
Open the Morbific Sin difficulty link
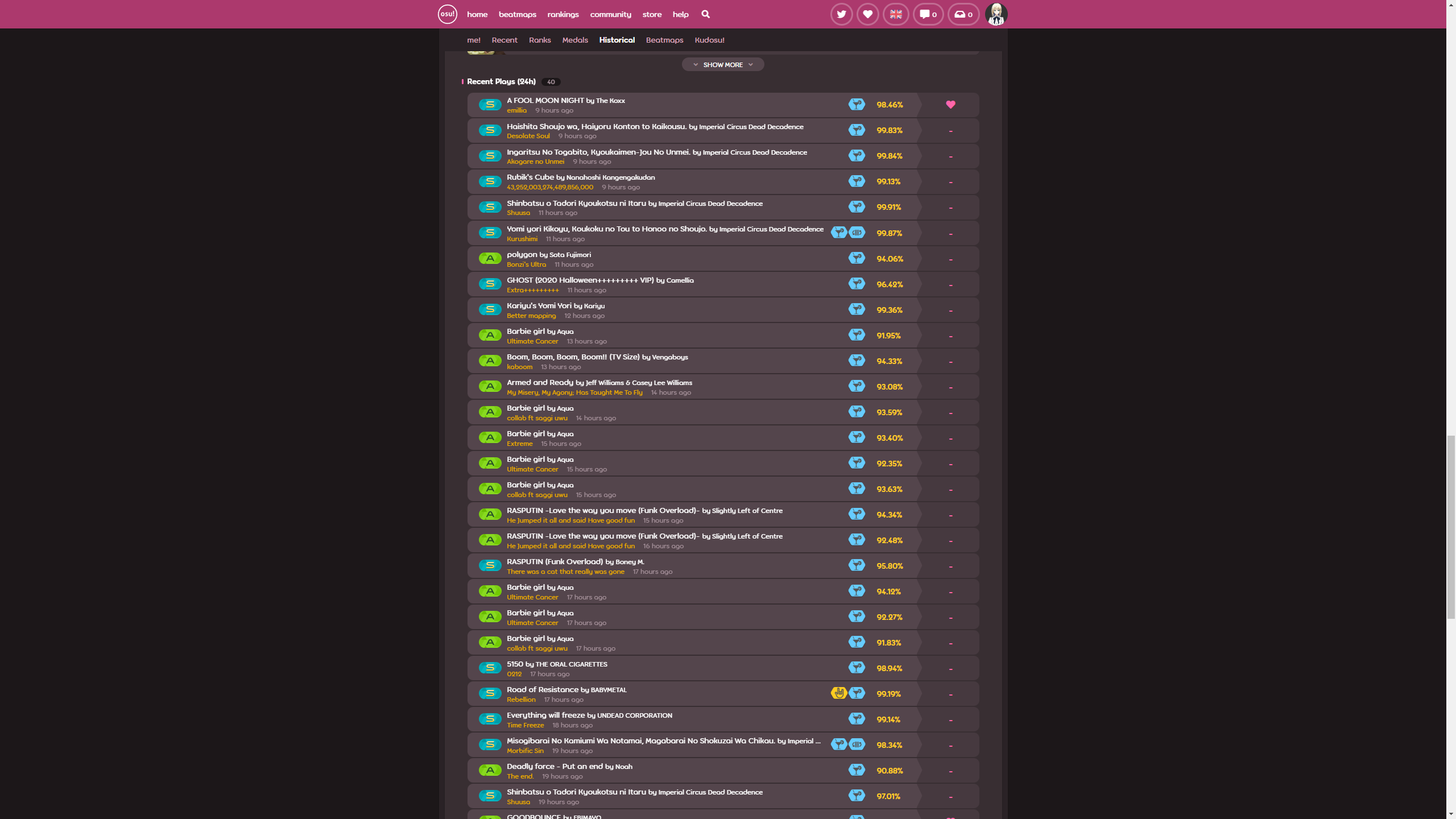pos(525,751)
